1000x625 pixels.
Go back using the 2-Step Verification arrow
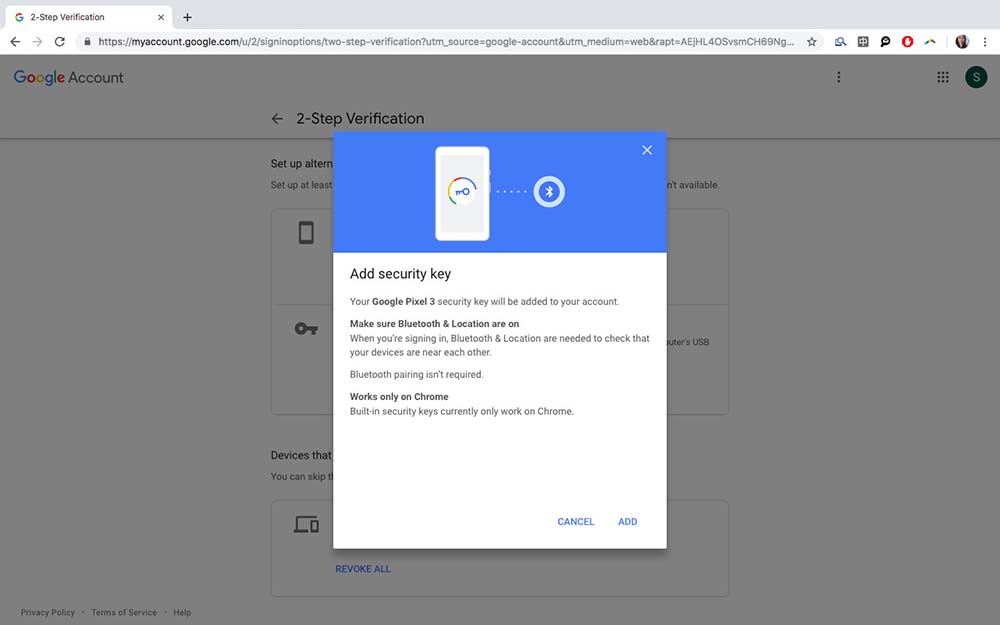coord(277,119)
